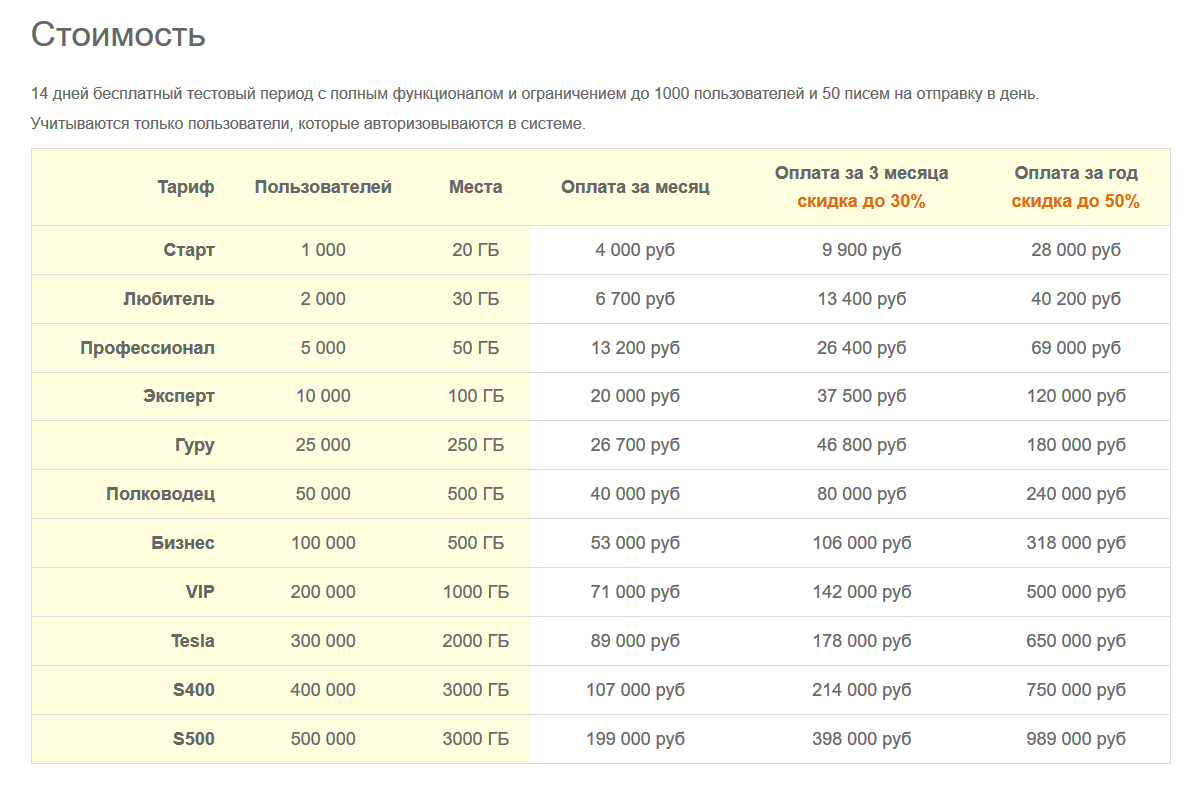Click the "46 800 руб" three-month price
The height and width of the screenshot is (786, 1204).
pos(861,445)
